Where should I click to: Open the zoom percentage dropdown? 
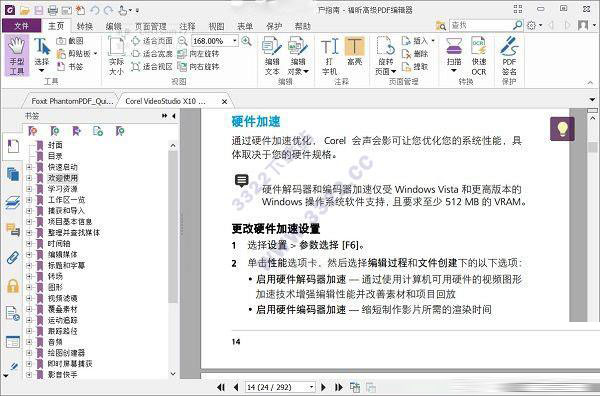pyautogui.click(x=235, y=41)
